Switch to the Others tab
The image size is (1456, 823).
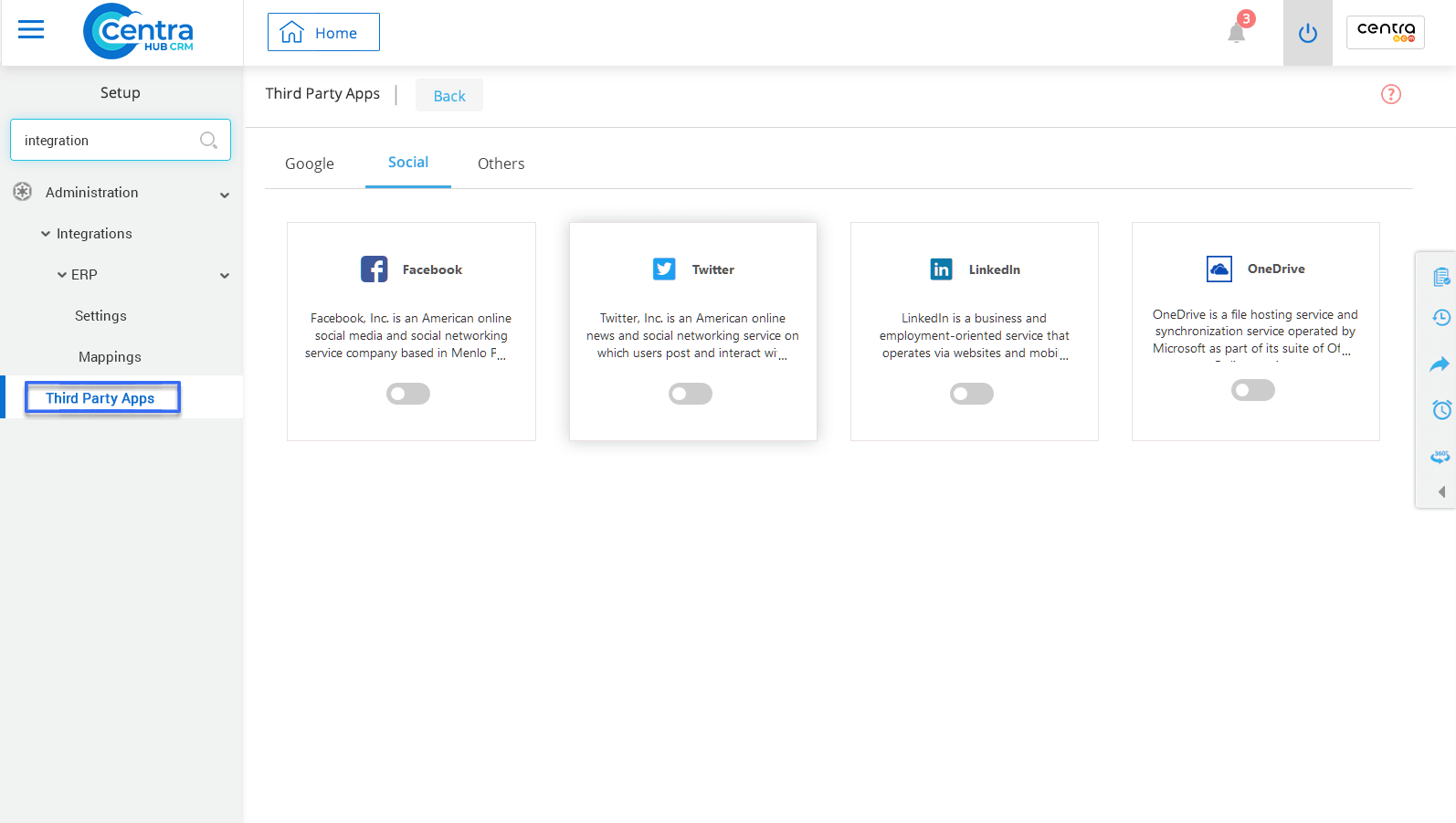point(501,164)
